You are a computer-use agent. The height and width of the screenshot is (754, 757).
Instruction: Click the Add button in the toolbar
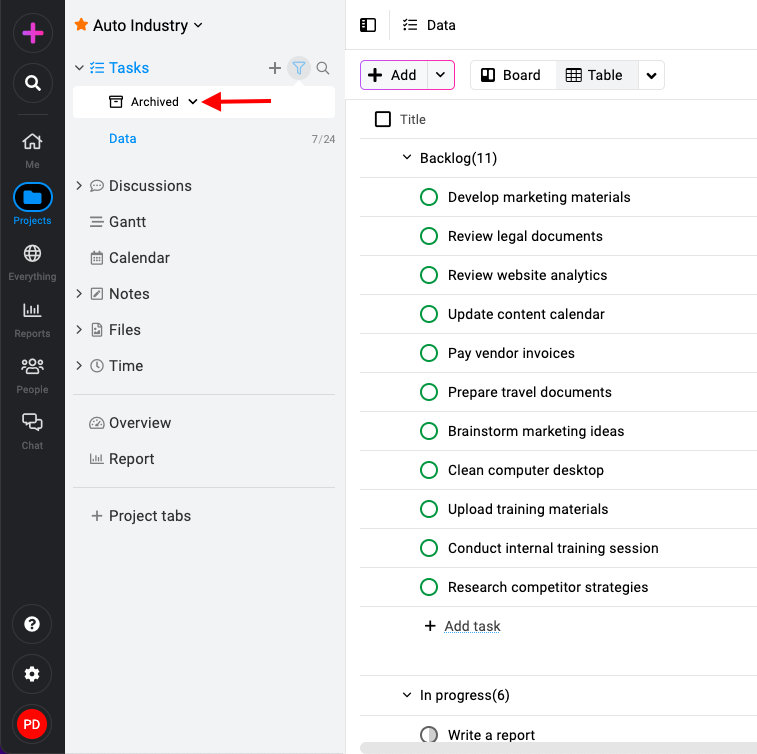coord(393,75)
